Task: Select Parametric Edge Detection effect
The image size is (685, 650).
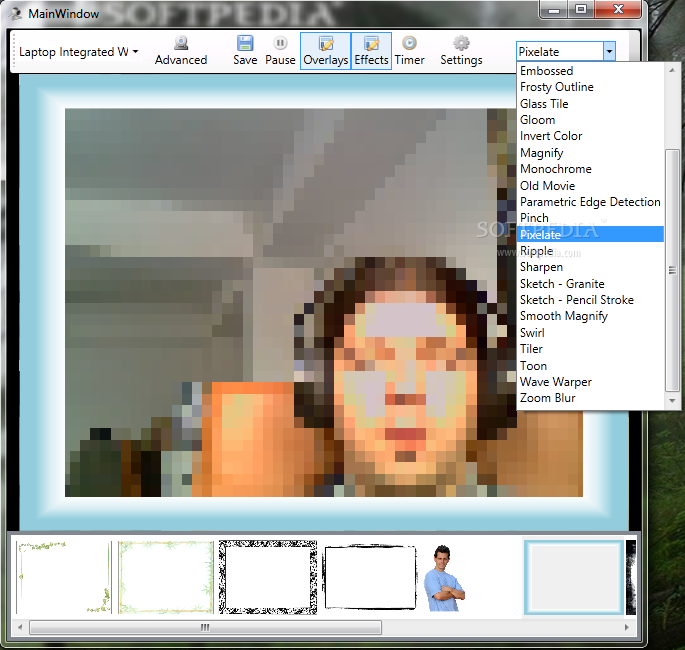Action: point(590,201)
